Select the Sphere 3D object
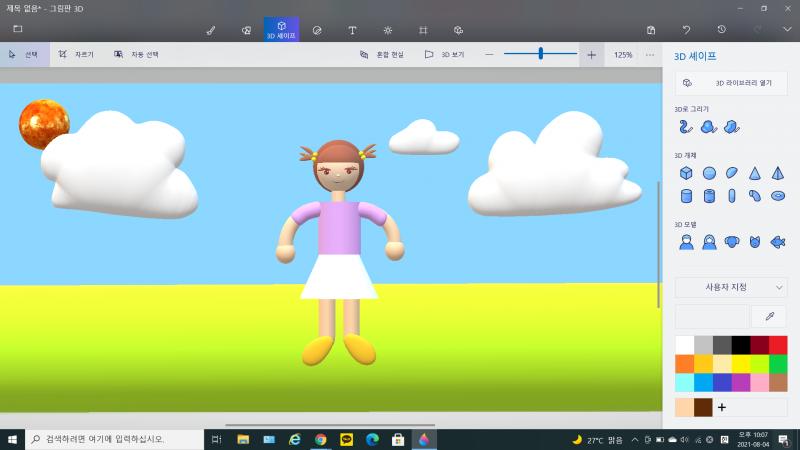This screenshot has height=450, width=800. [x=709, y=173]
